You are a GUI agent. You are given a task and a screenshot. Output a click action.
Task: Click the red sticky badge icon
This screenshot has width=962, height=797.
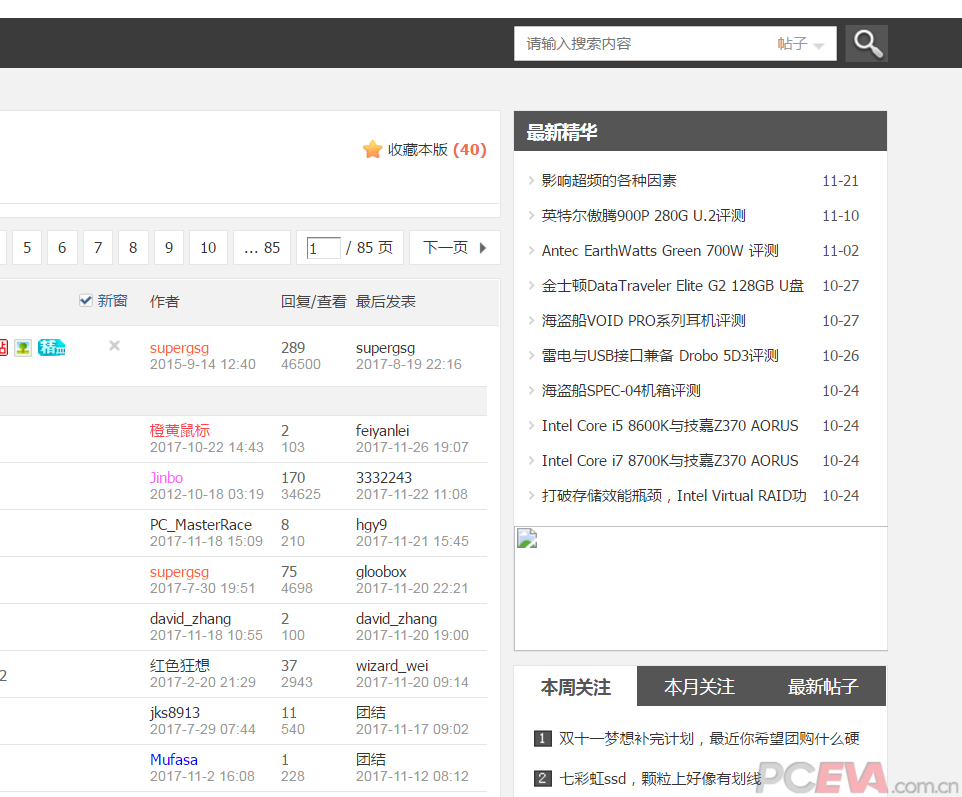click(4, 347)
